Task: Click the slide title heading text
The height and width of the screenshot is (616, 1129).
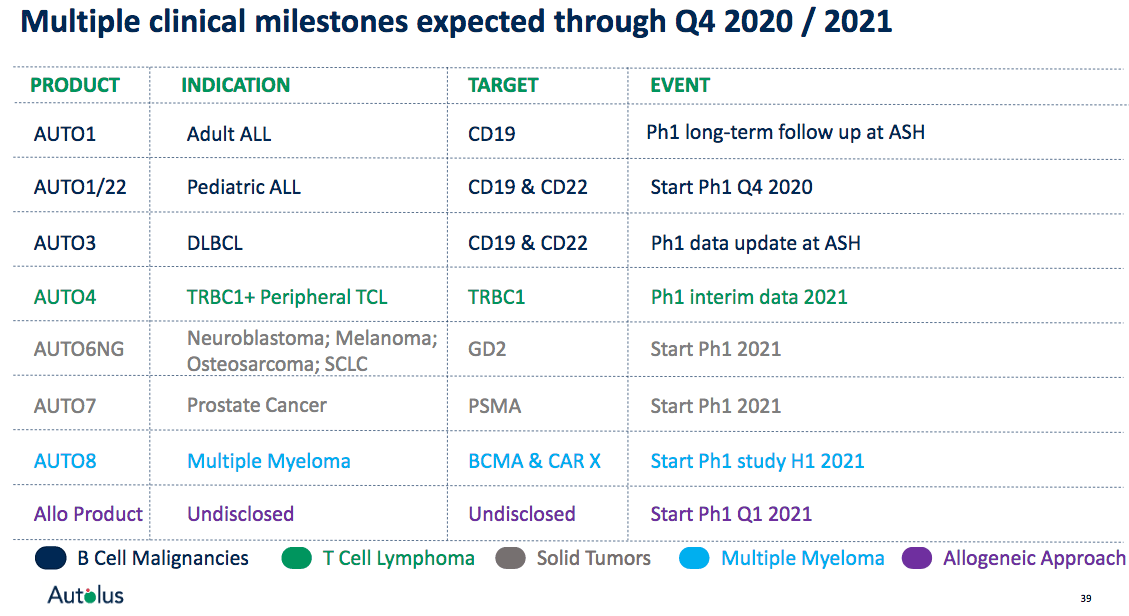Action: point(456,22)
